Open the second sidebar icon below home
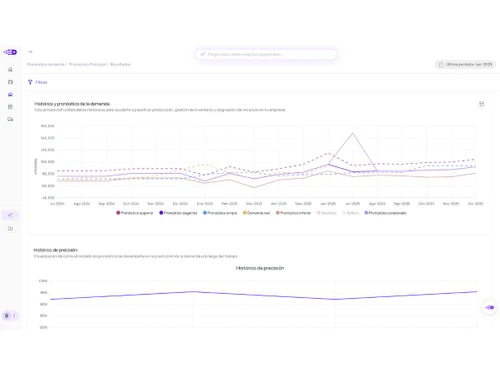This screenshot has height=375, width=500. 10,82
